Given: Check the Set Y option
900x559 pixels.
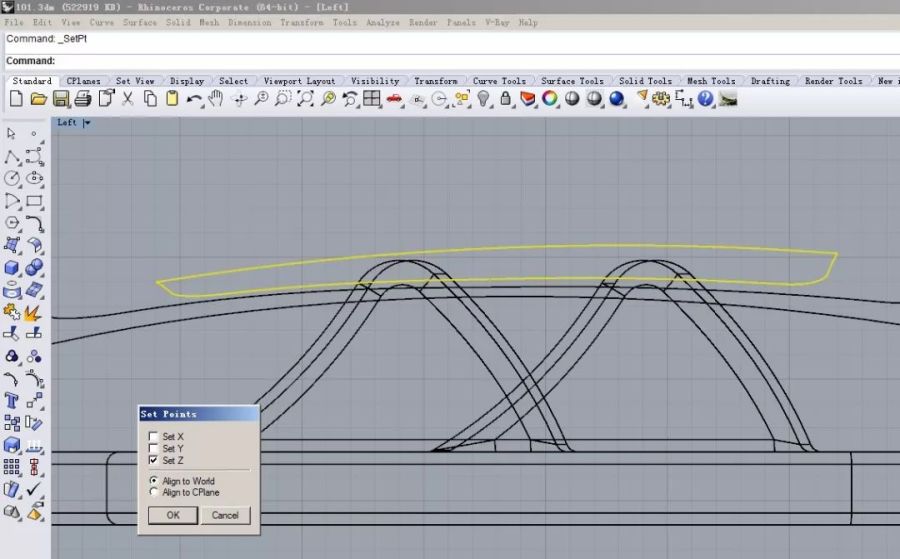Looking at the screenshot, I should pos(153,449).
